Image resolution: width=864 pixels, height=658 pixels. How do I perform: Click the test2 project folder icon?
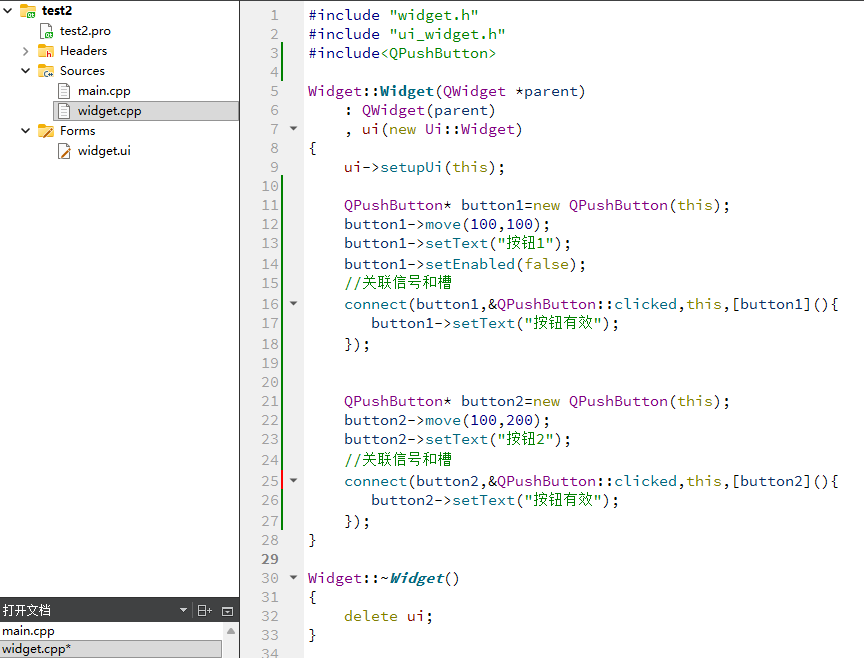point(28,10)
